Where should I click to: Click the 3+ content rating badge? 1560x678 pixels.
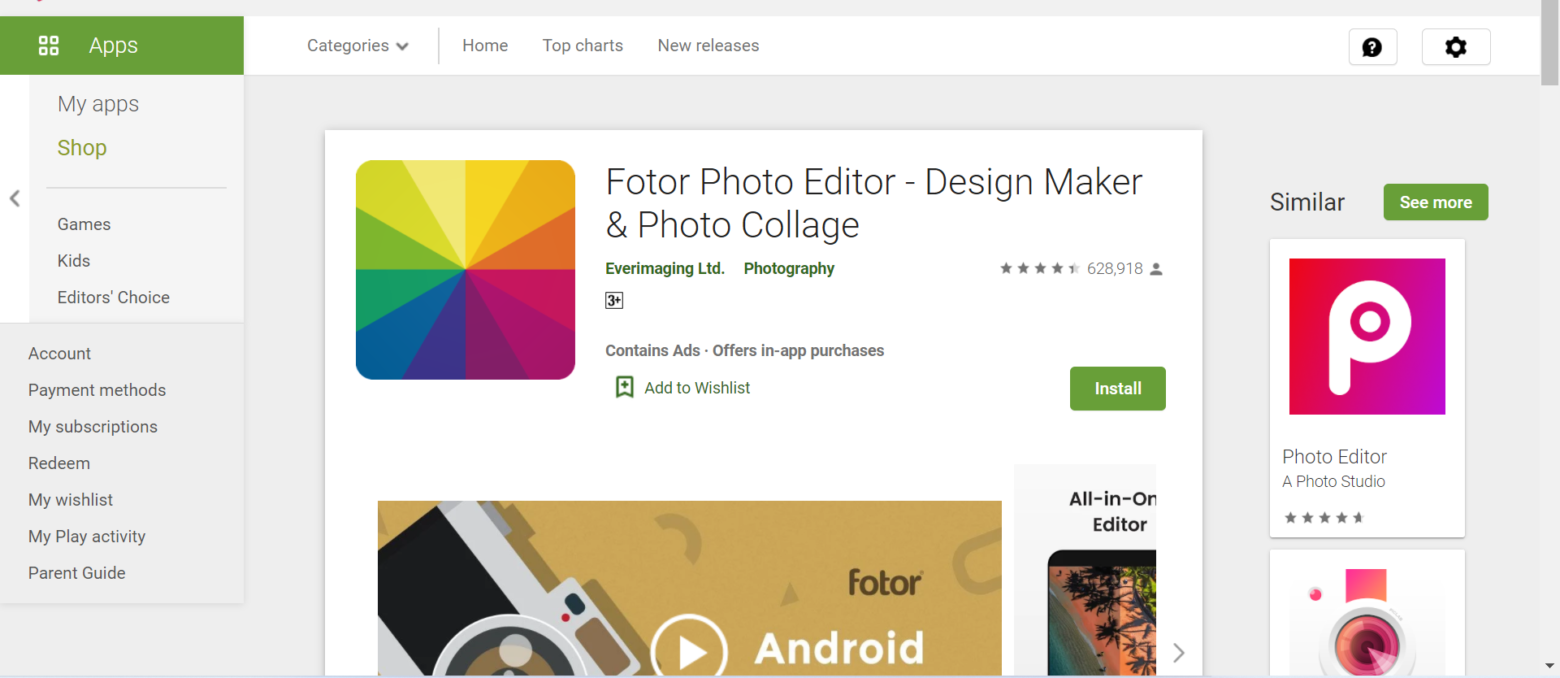(x=613, y=299)
